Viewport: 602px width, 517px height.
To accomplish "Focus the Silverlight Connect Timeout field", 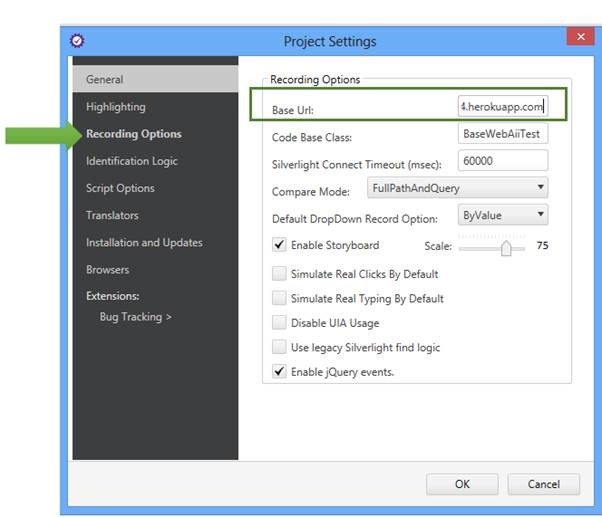I will pos(502,161).
